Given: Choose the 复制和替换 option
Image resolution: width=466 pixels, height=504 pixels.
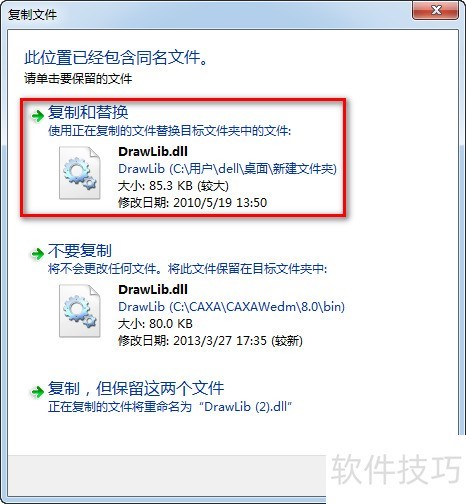Looking at the screenshot, I should click(x=88, y=112).
